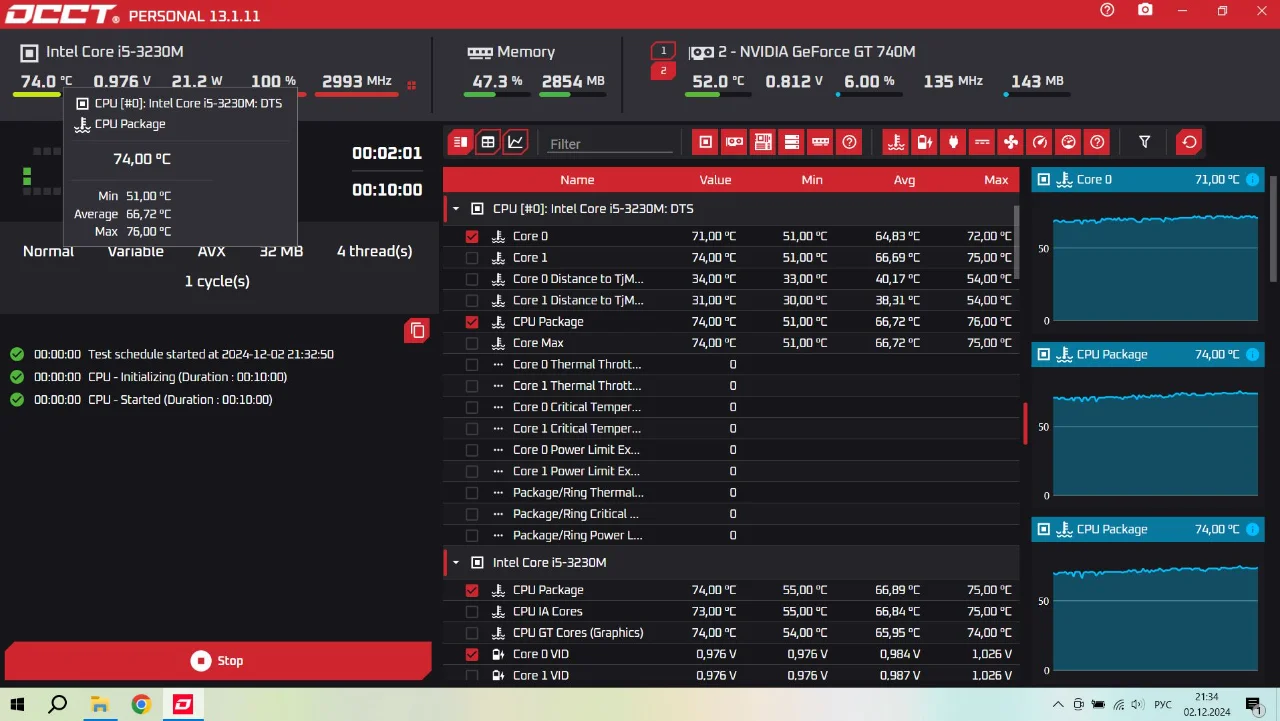This screenshot has height=721, width=1280.
Task: Switch monitoring to the table view icon
Action: (488, 142)
